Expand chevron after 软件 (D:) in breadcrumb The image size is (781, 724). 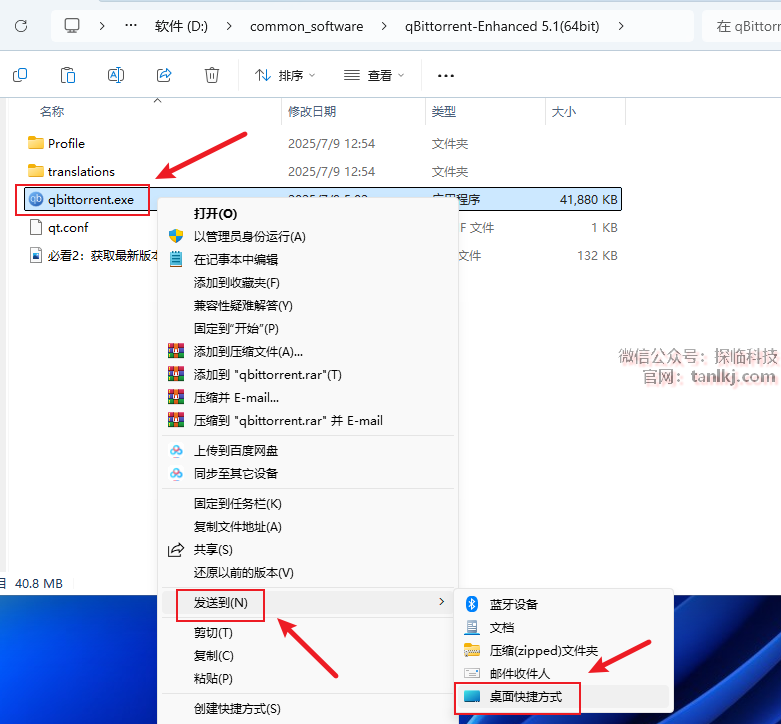pos(229,26)
